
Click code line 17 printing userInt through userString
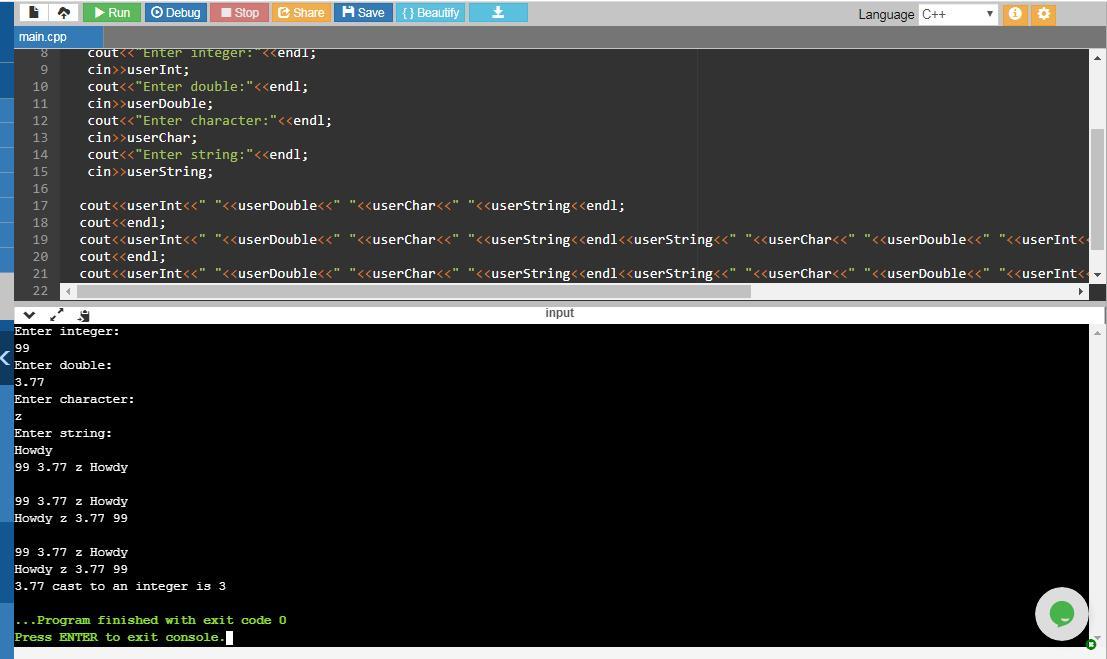tap(352, 206)
